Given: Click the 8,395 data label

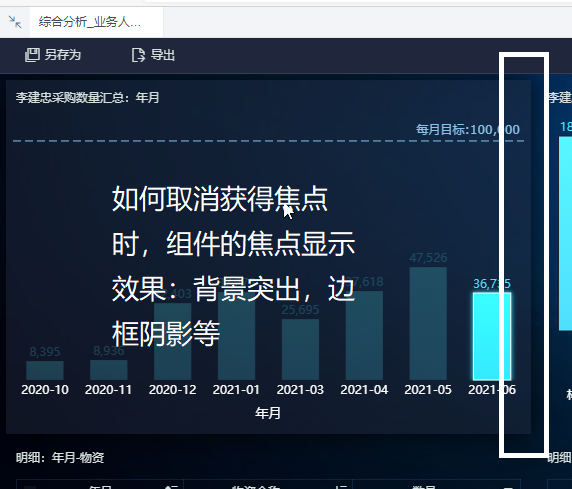Looking at the screenshot, I should (x=45, y=351).
